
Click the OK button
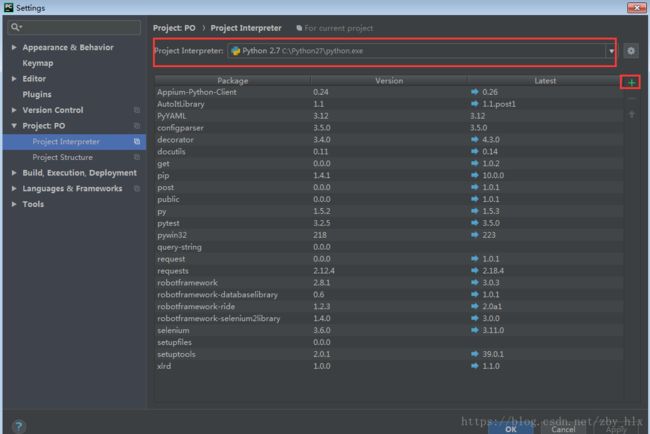click(x=511, y=429)
